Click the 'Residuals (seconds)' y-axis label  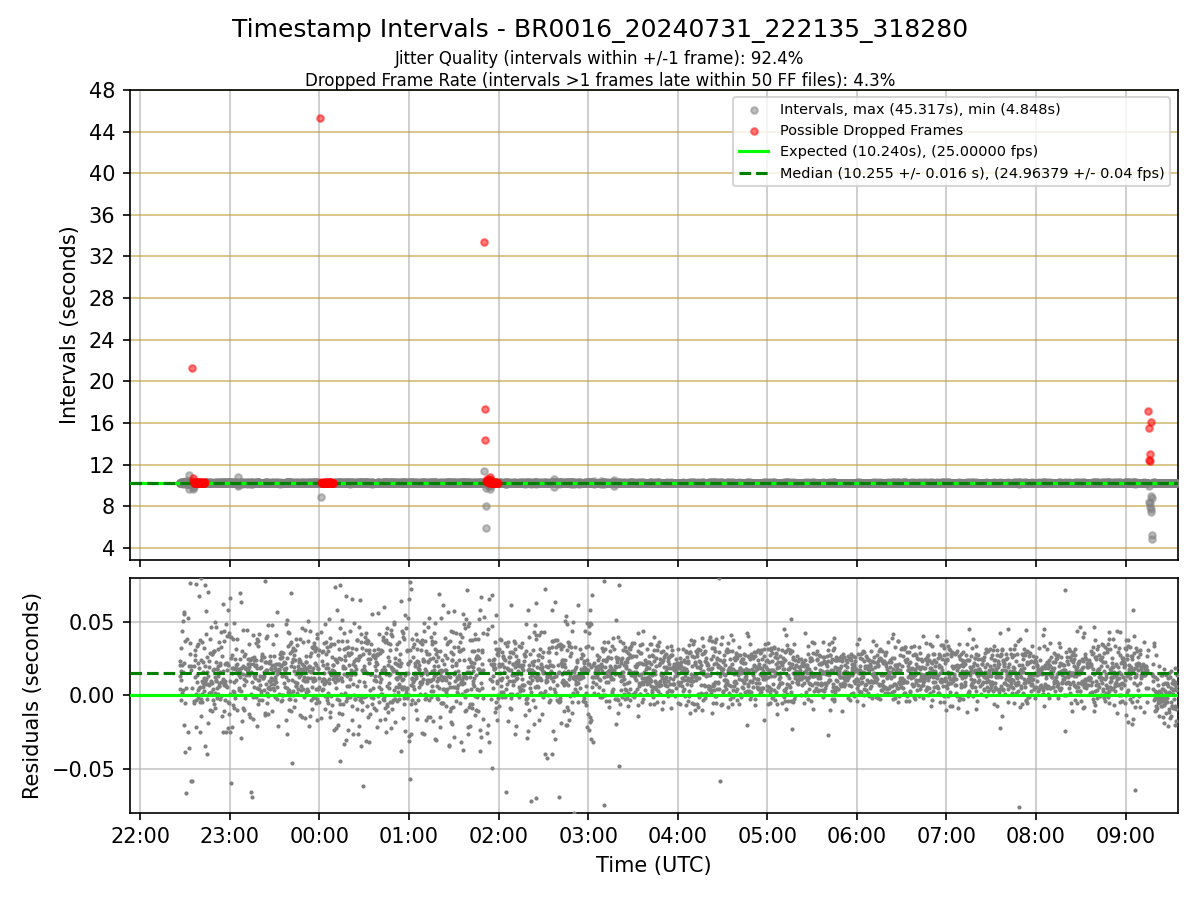(x=32, y=696)
